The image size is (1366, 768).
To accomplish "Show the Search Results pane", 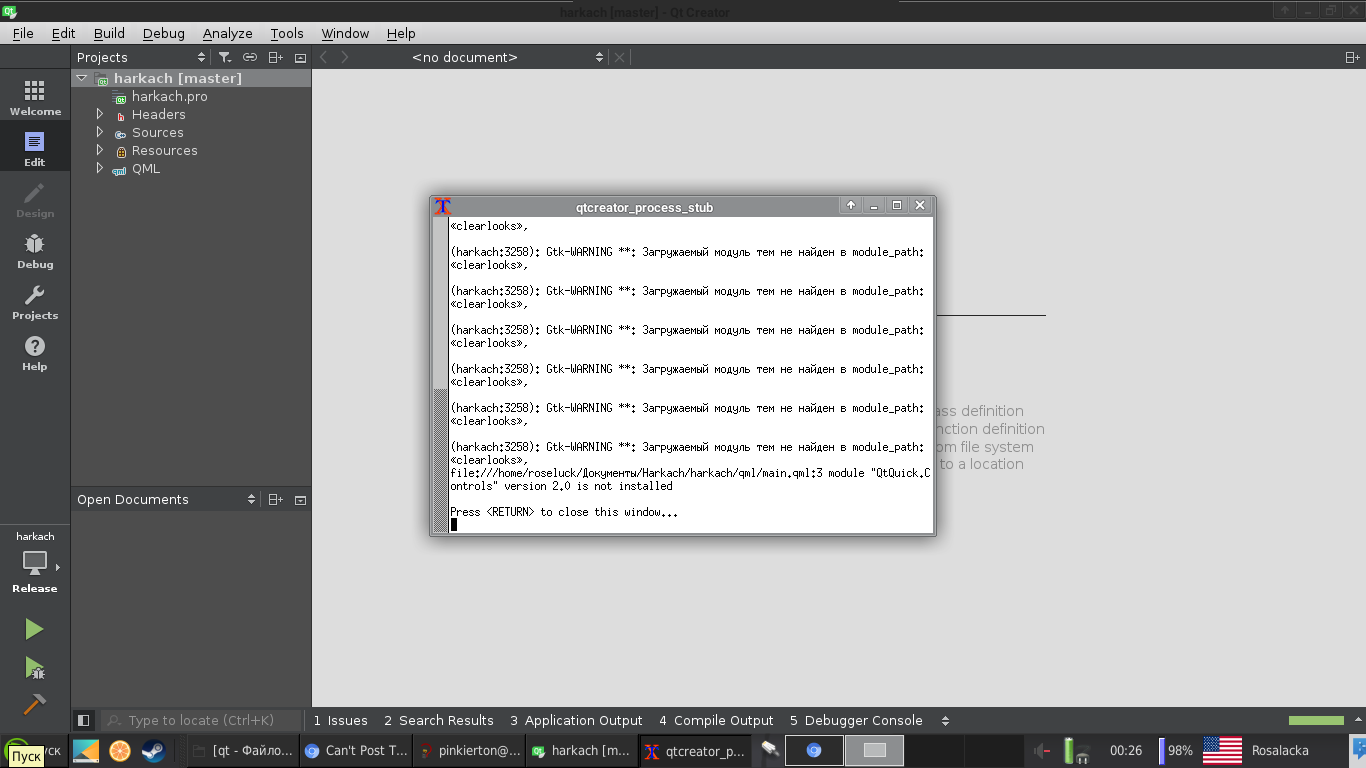I will point(439,720).
